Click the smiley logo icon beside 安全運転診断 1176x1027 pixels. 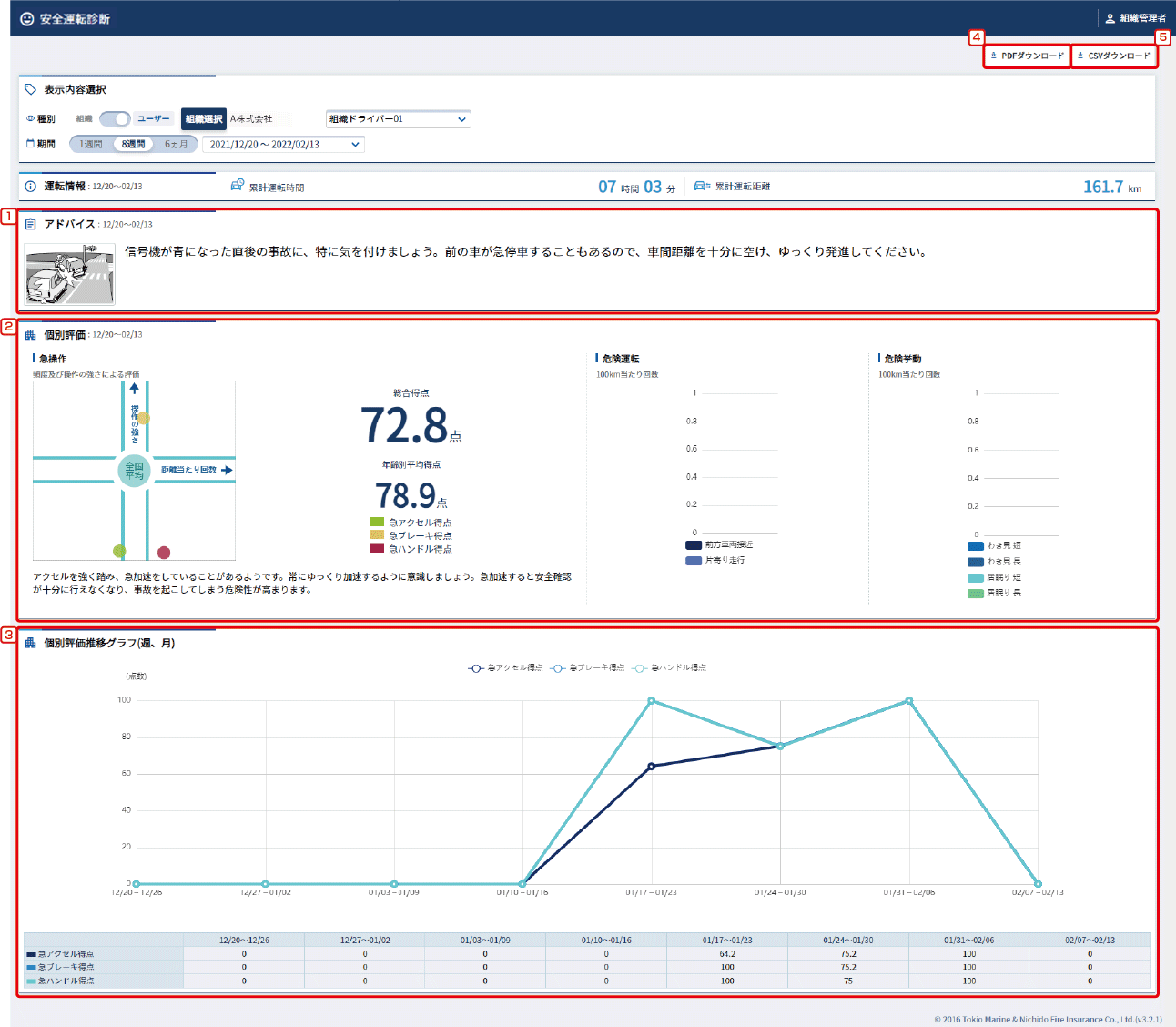(27, 18)
